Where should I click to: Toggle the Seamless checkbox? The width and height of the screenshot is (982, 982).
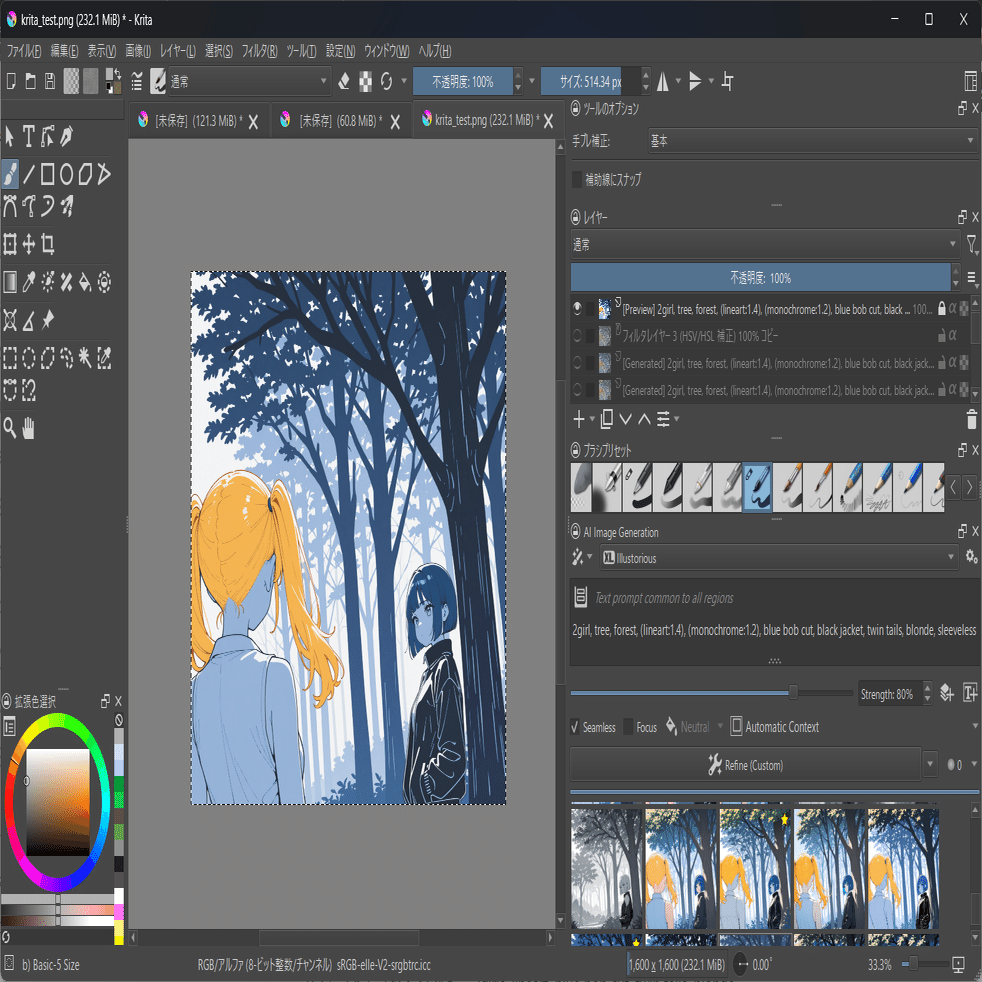pyautogui.click(x=575, y=727)
